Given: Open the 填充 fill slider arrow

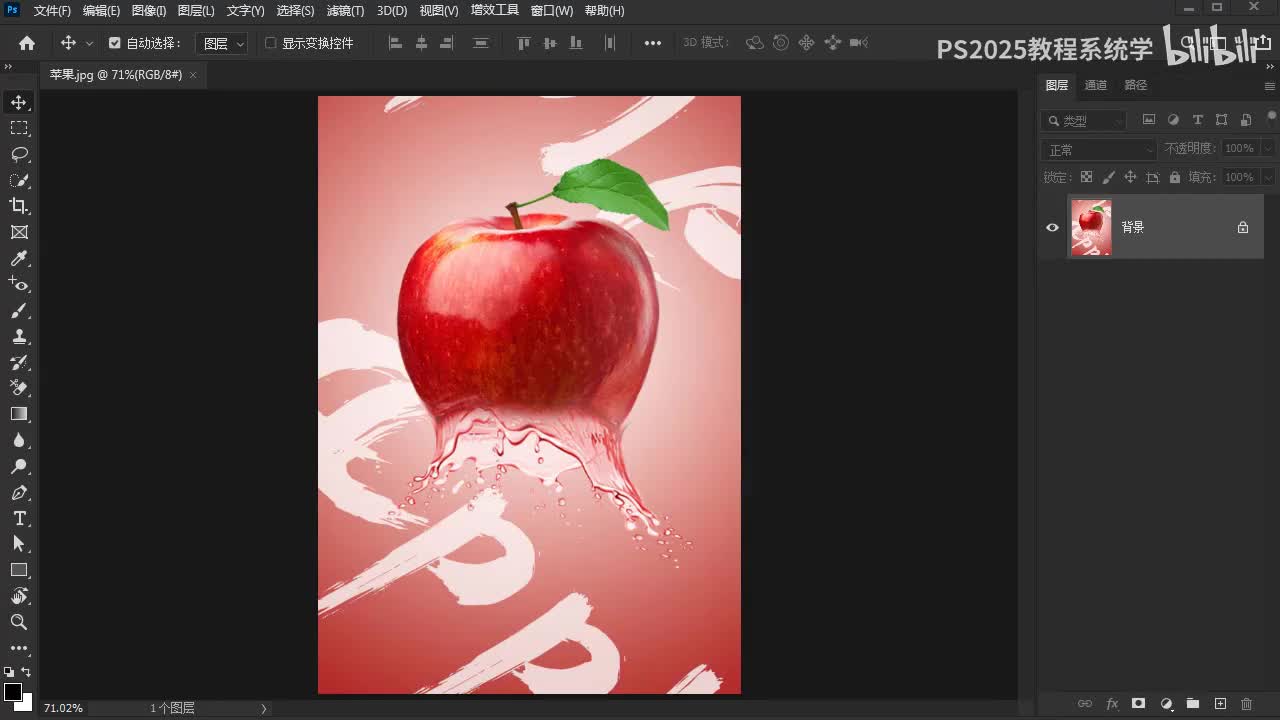Looking at the screenshot, I should click(1268, 177).
